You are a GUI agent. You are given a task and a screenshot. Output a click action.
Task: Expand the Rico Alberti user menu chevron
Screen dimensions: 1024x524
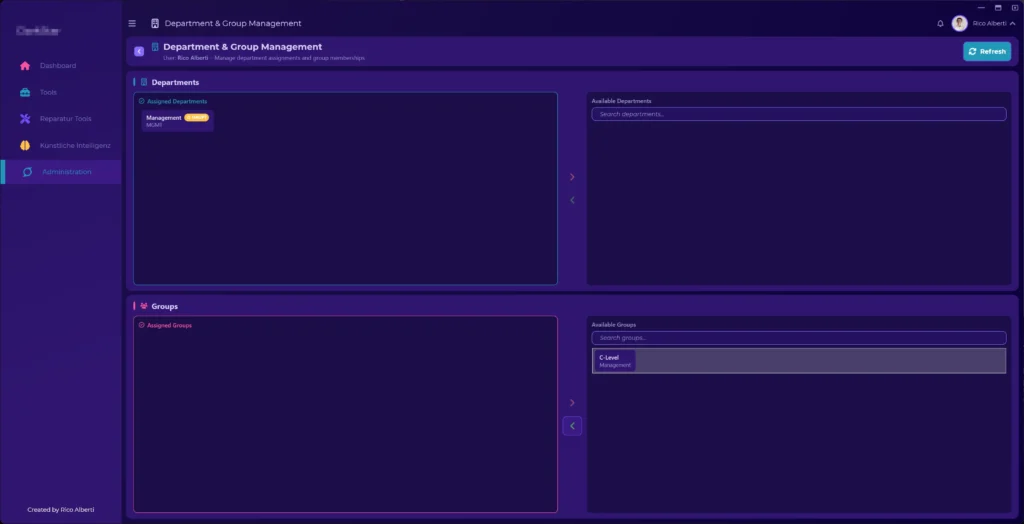1012,24
